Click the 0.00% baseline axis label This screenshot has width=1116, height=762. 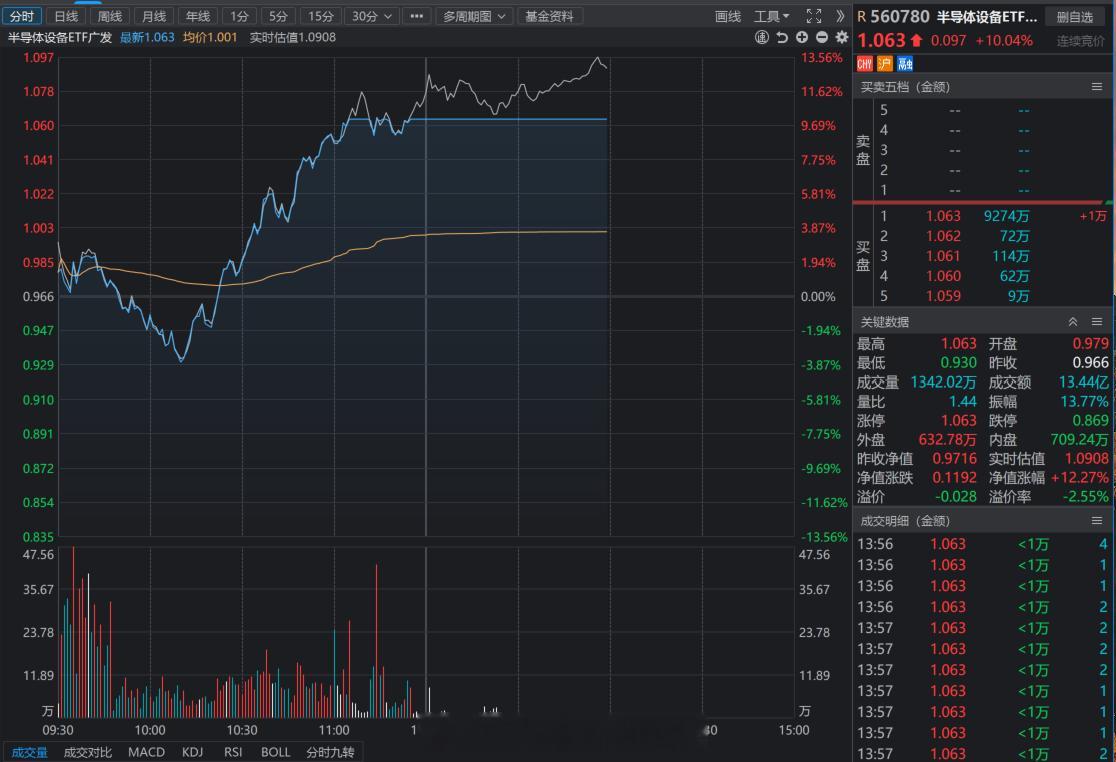818,297
